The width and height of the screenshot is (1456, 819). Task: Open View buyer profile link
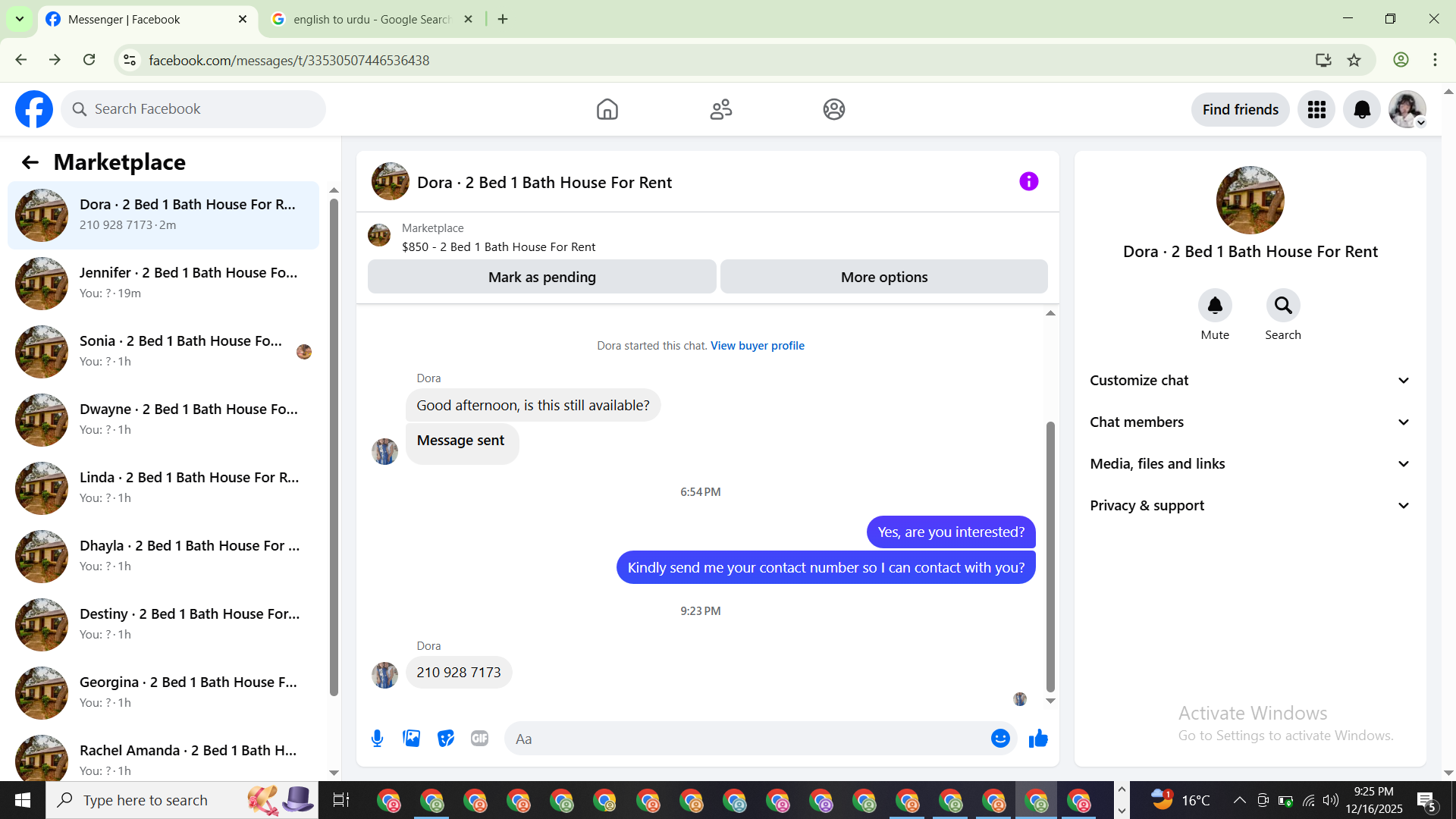[757, 346]
